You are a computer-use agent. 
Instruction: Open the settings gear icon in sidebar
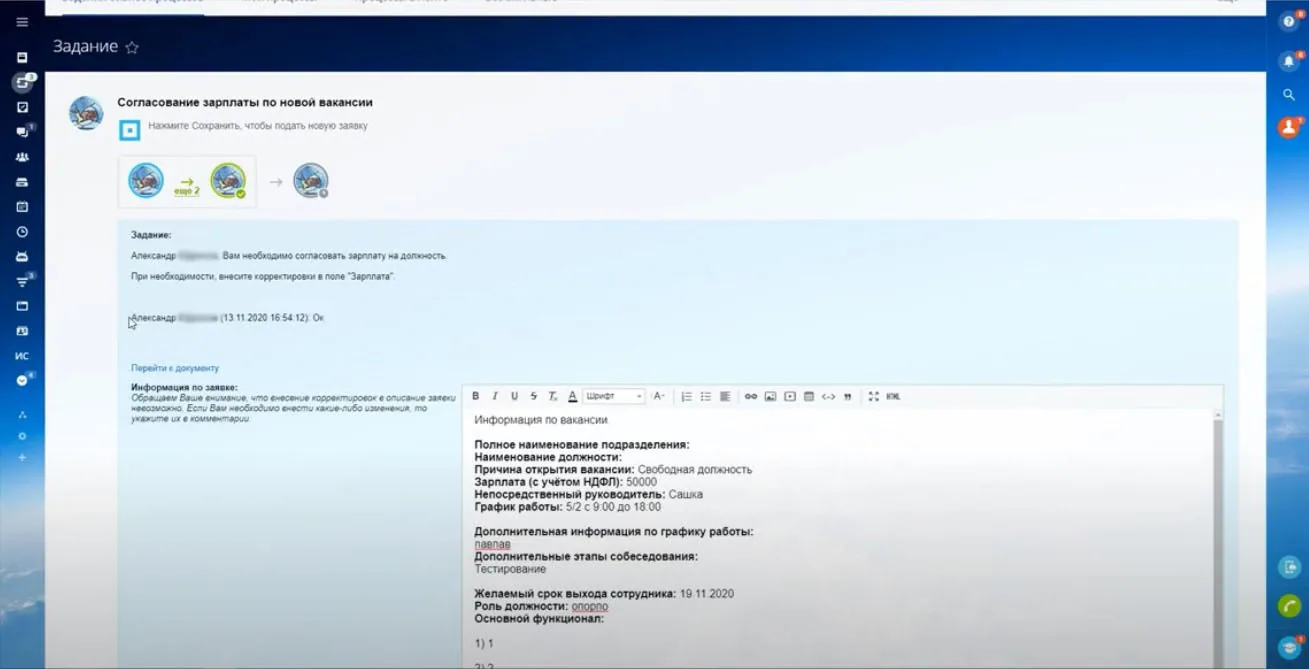[x=22, y=436]
